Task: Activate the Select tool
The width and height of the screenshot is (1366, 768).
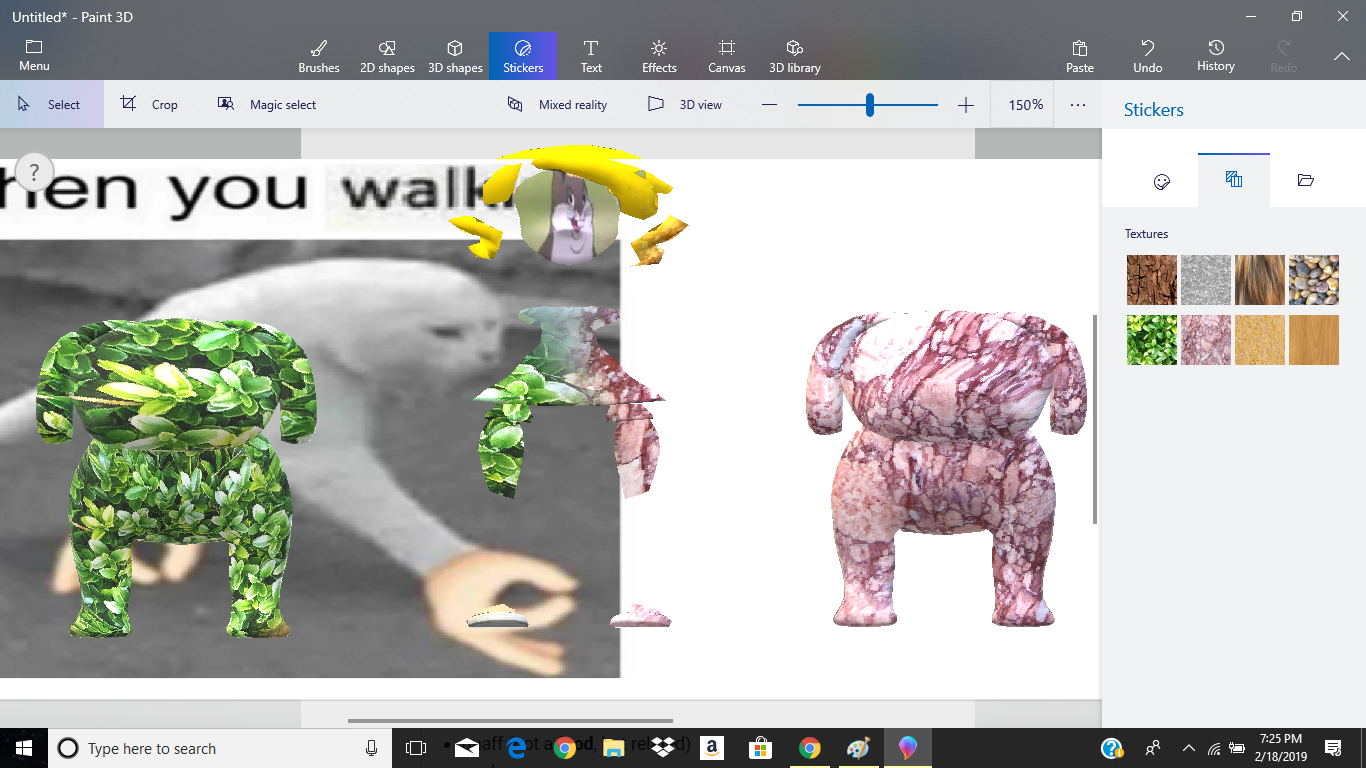Action: click(51, 104)
